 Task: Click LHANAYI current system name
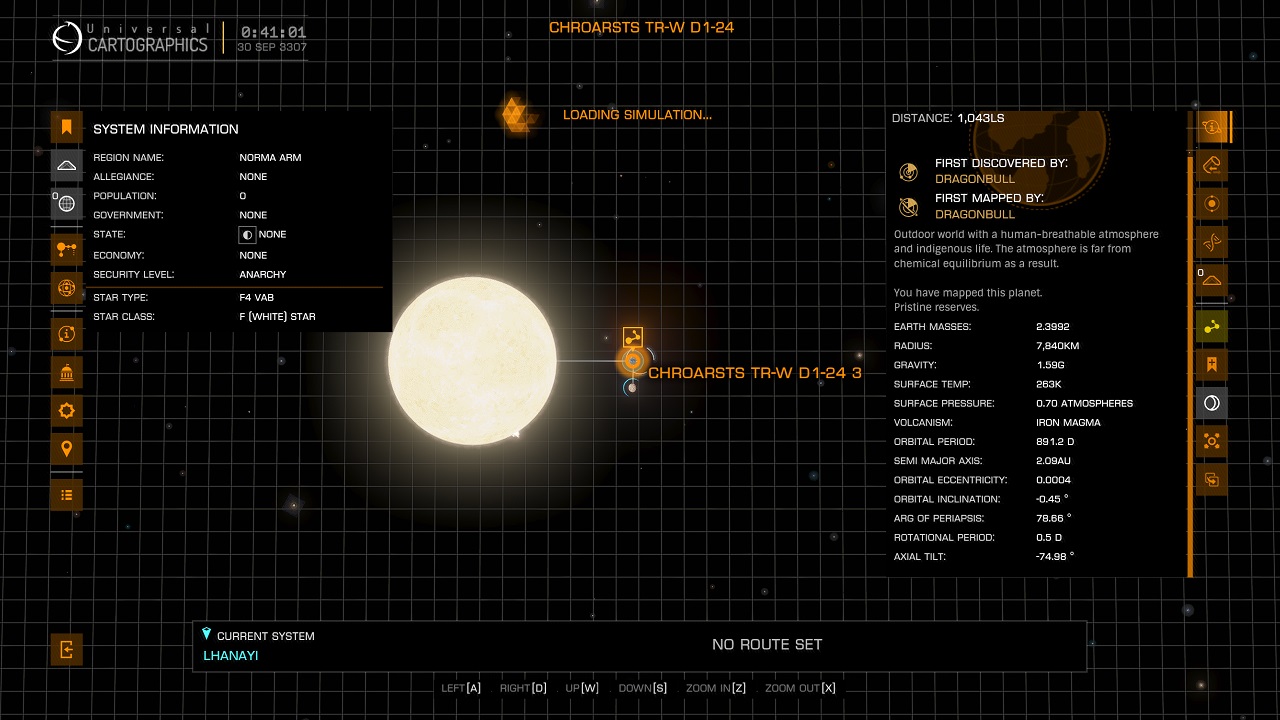pyautogui.click(x=231, y=656)
